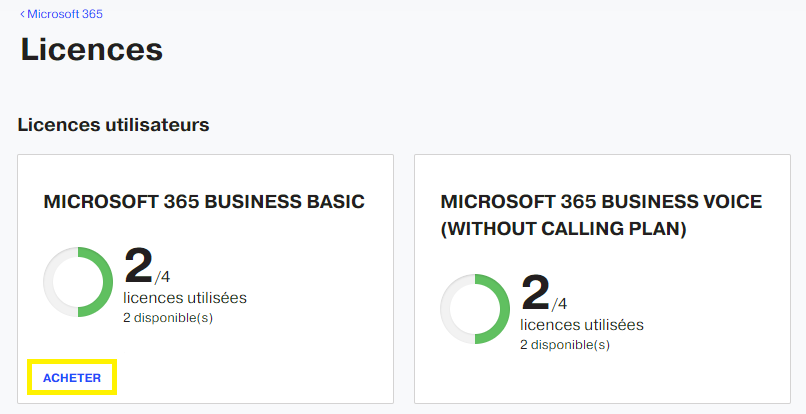Click the back chevron before Microsoft 365

coord(22,14)
